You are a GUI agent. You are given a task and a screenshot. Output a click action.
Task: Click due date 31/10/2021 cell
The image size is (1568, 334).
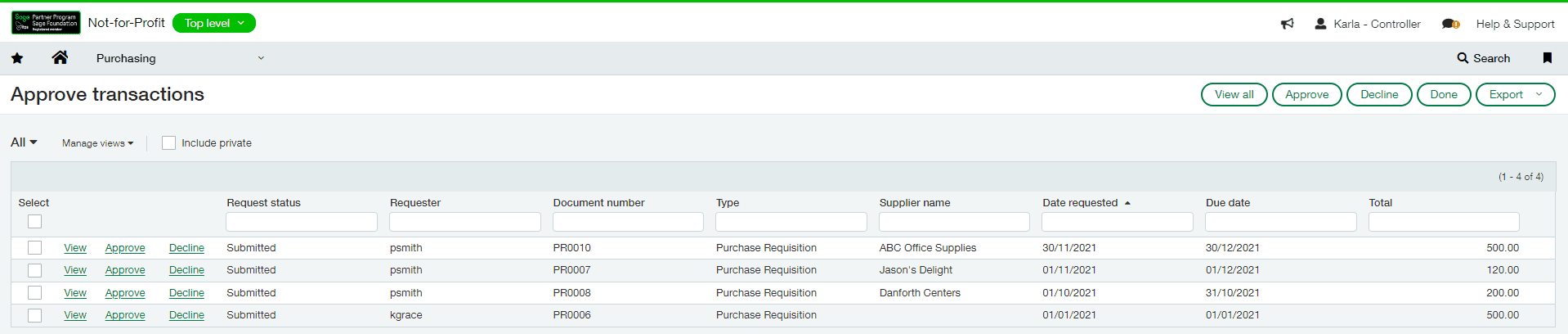(x=1233, y=293)
